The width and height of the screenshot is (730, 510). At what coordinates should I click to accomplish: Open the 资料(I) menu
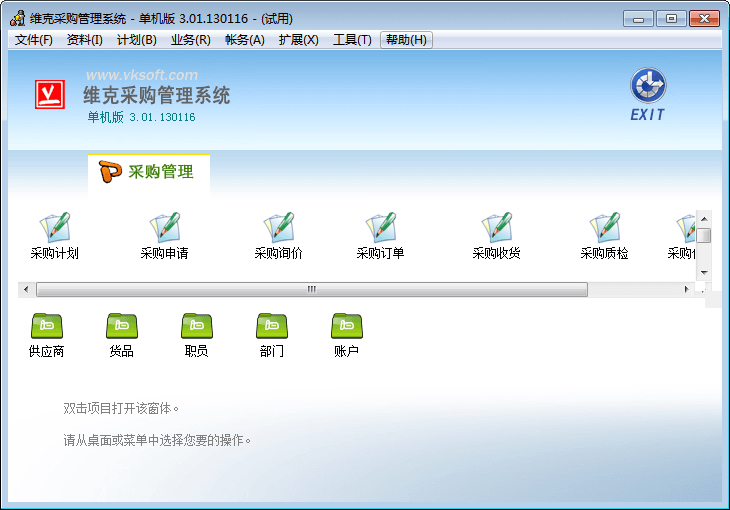pos(85,40)
